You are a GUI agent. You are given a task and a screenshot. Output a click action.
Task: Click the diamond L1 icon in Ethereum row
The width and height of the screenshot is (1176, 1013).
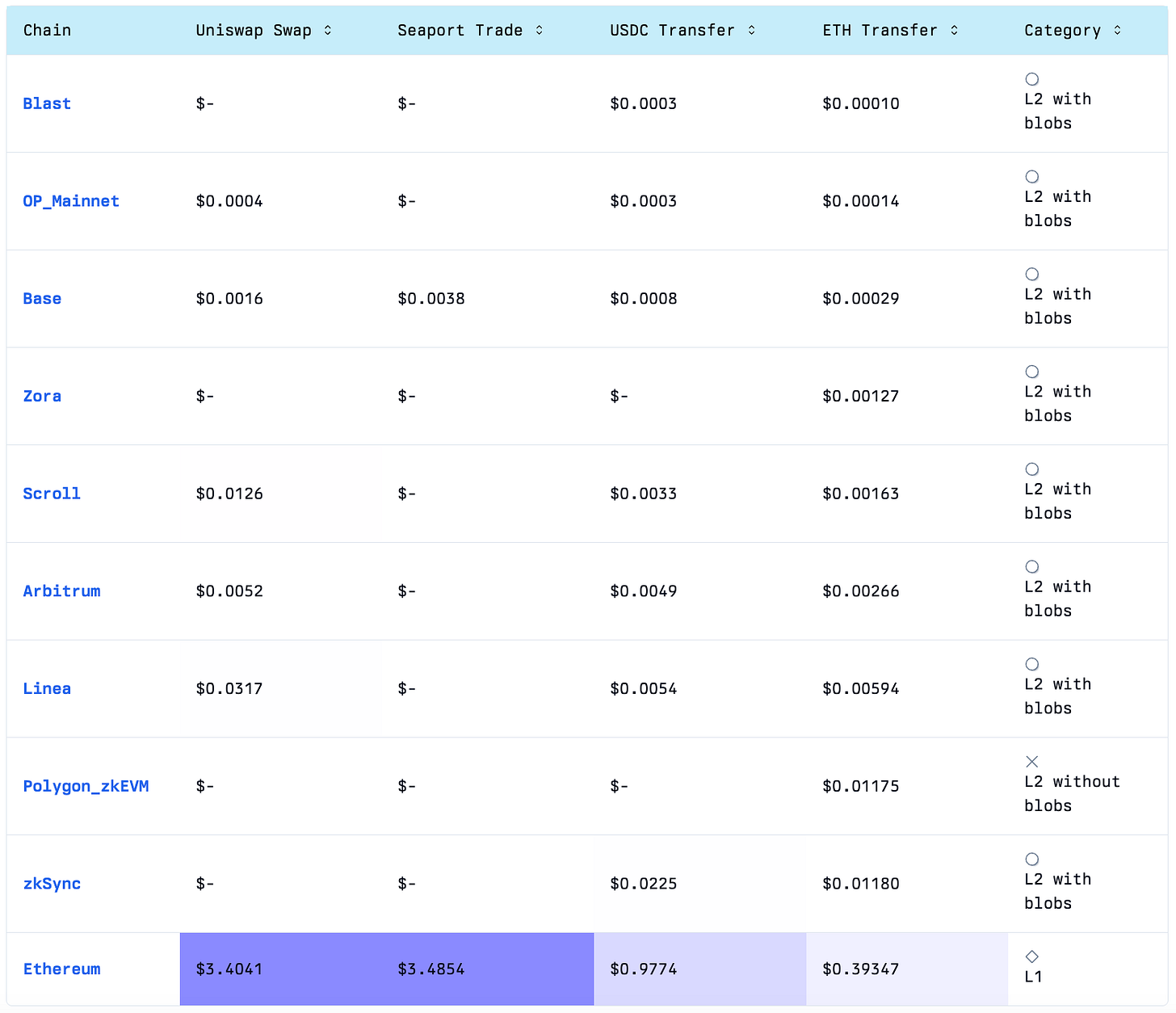coord(1032,956)
